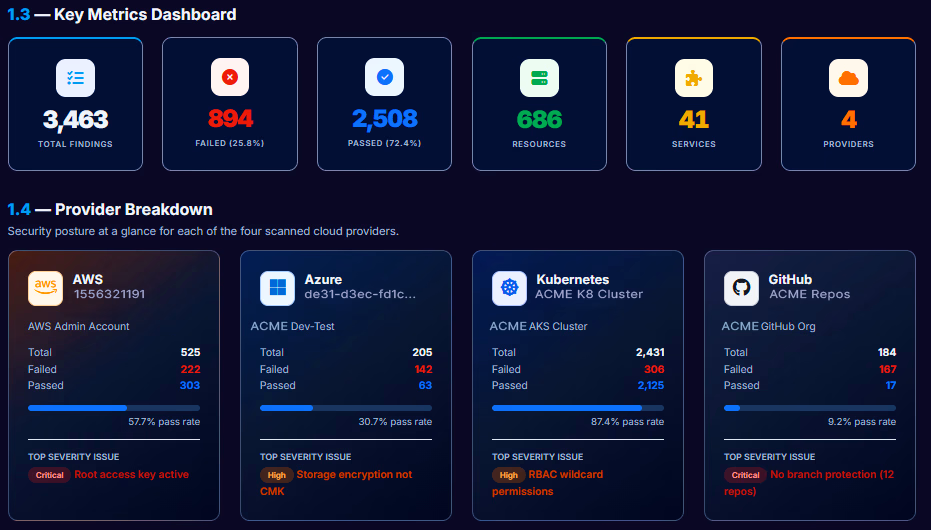Click ACME Dev-Test label

click(x=292, y=326)
